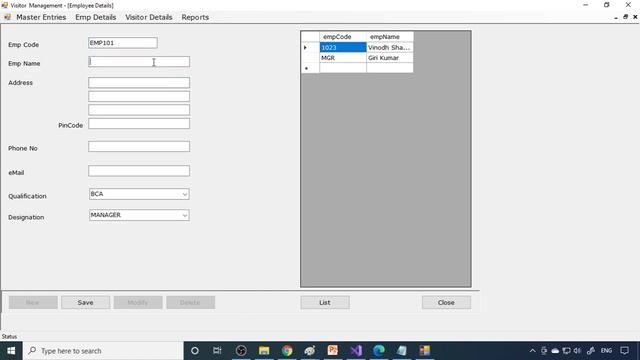Open the Windows Start menu
Viewport: 640px width, 360px height.
(11, 351)
